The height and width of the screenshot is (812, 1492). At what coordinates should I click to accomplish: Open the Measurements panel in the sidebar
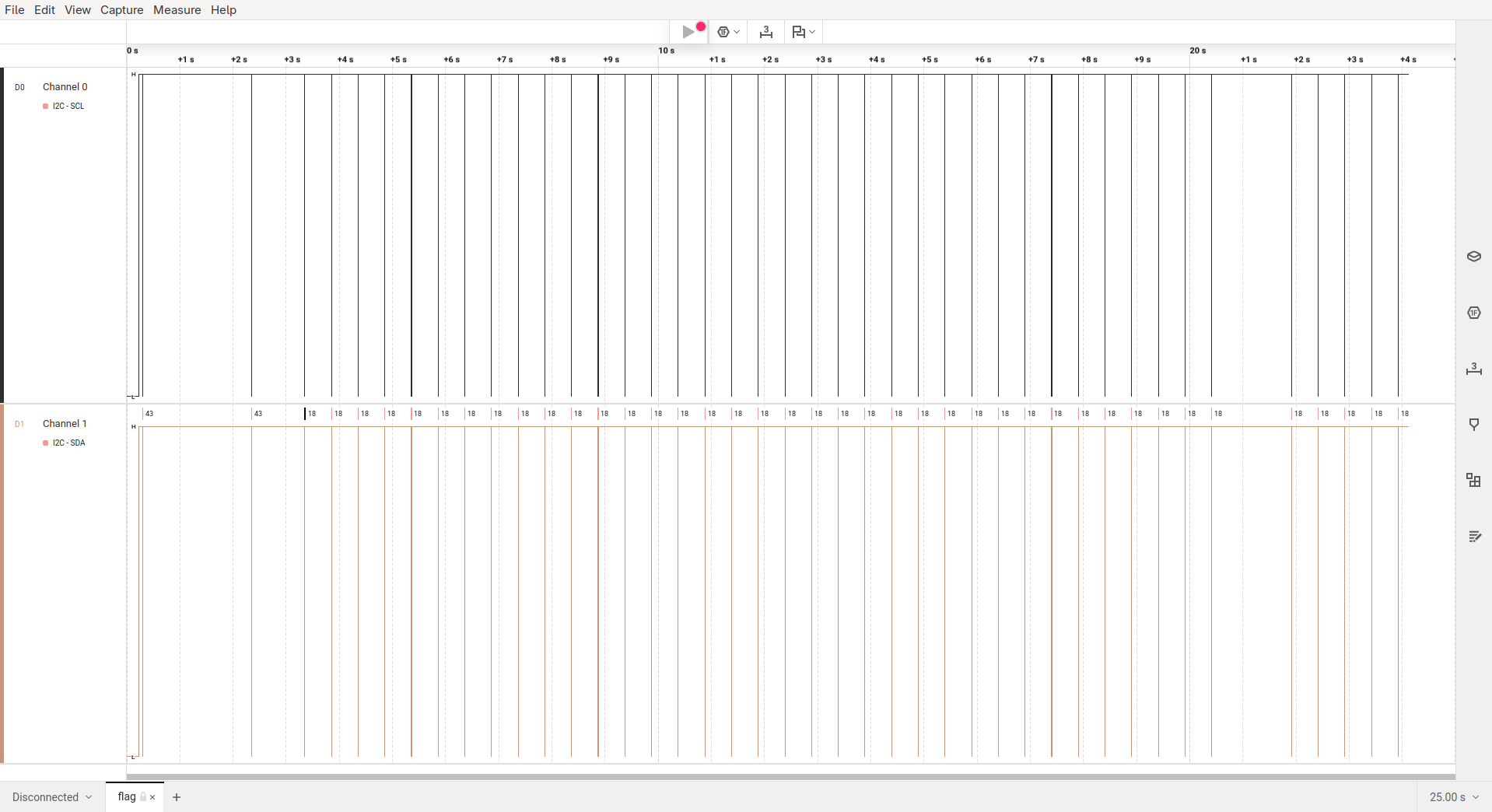click(x=1473, y=369)
